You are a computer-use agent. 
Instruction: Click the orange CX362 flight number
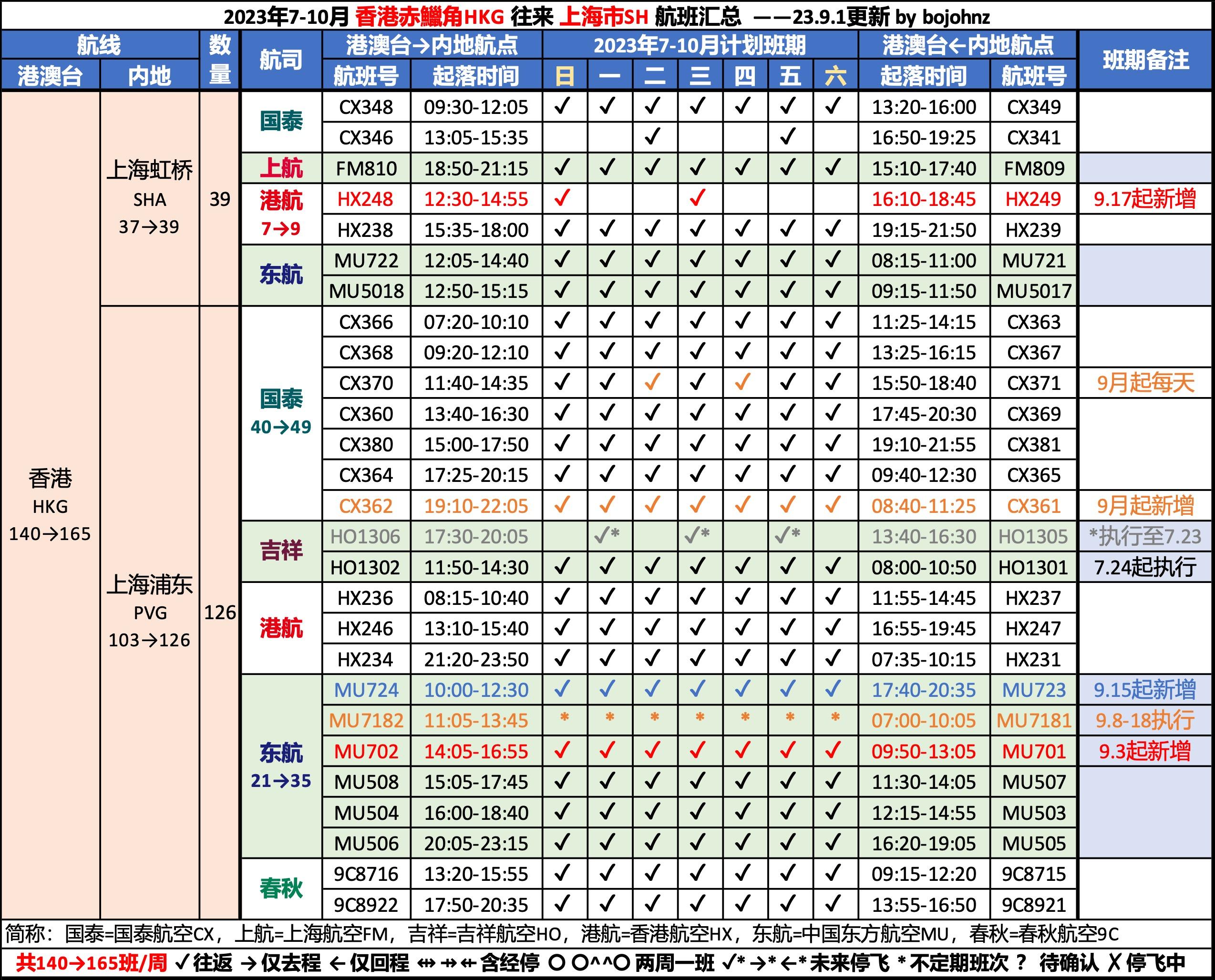tap(366, 506)
